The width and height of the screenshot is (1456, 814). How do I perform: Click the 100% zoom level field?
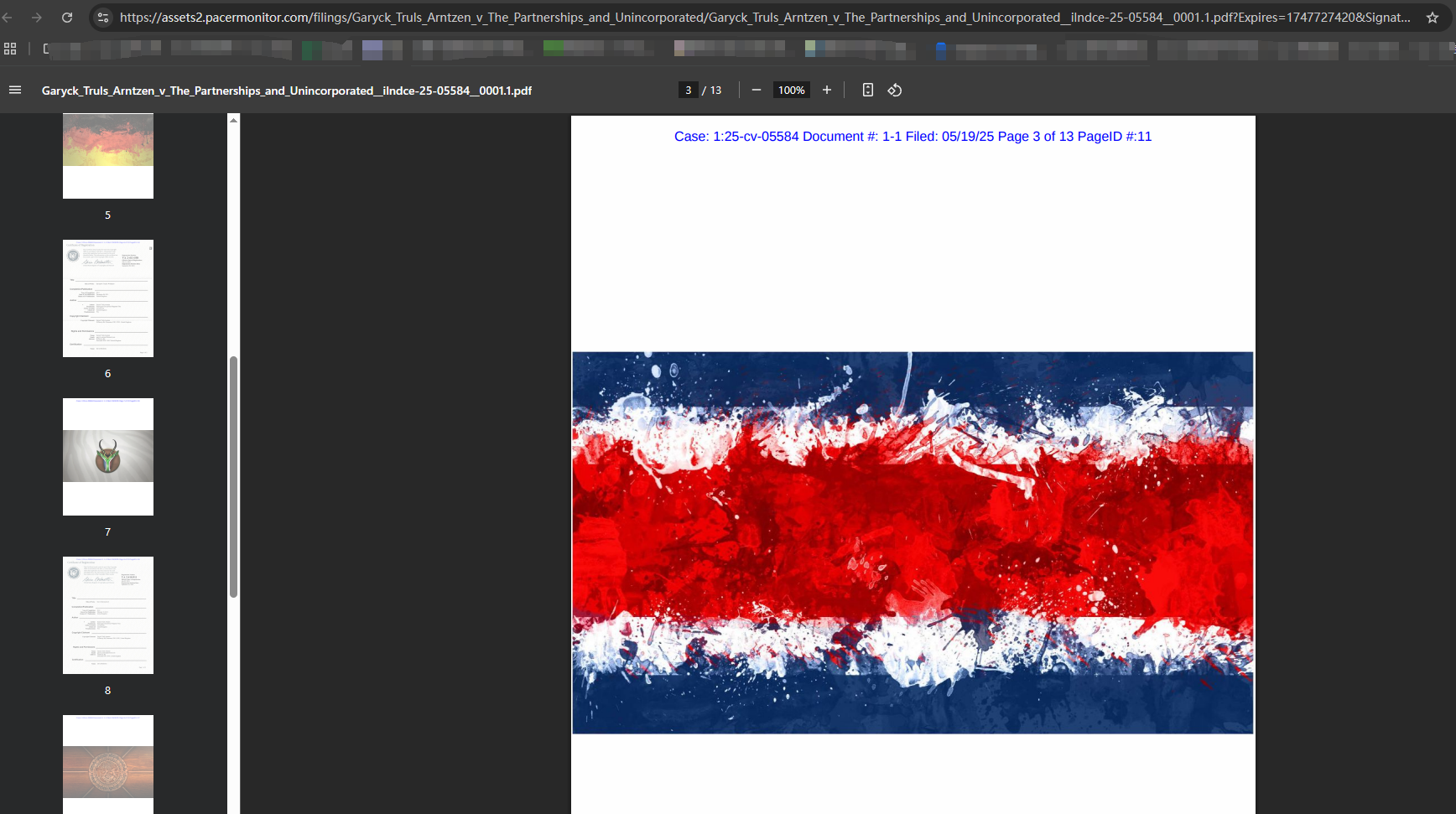click(791, 90)
